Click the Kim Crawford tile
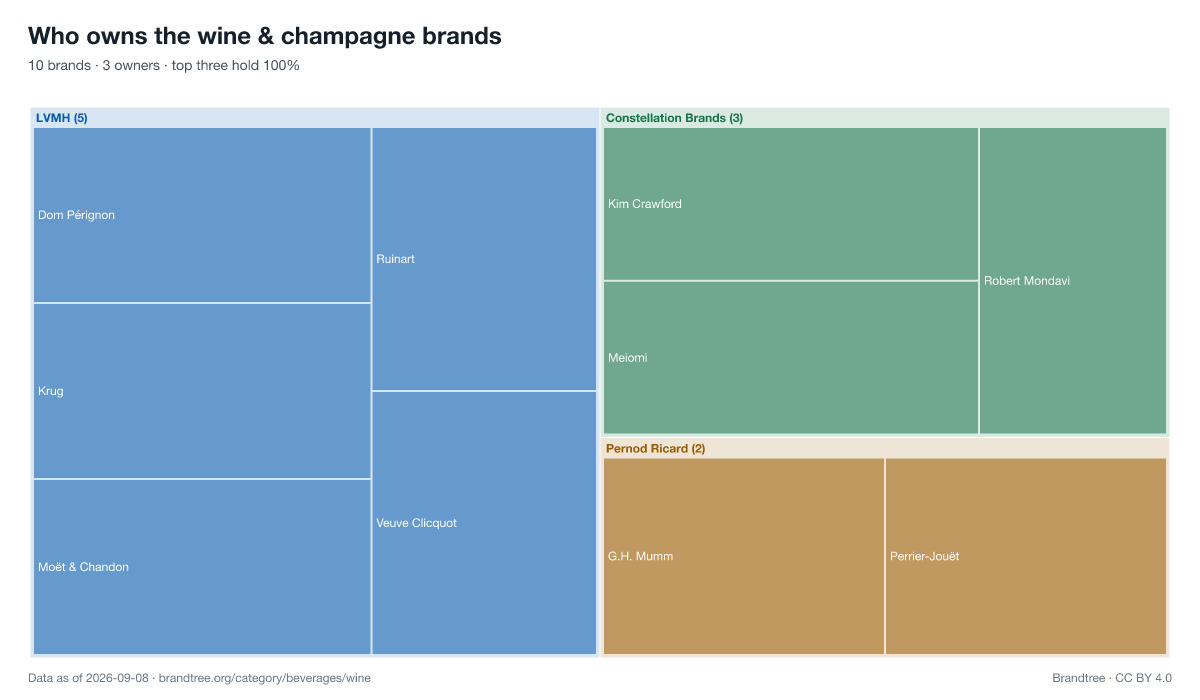 791,204
